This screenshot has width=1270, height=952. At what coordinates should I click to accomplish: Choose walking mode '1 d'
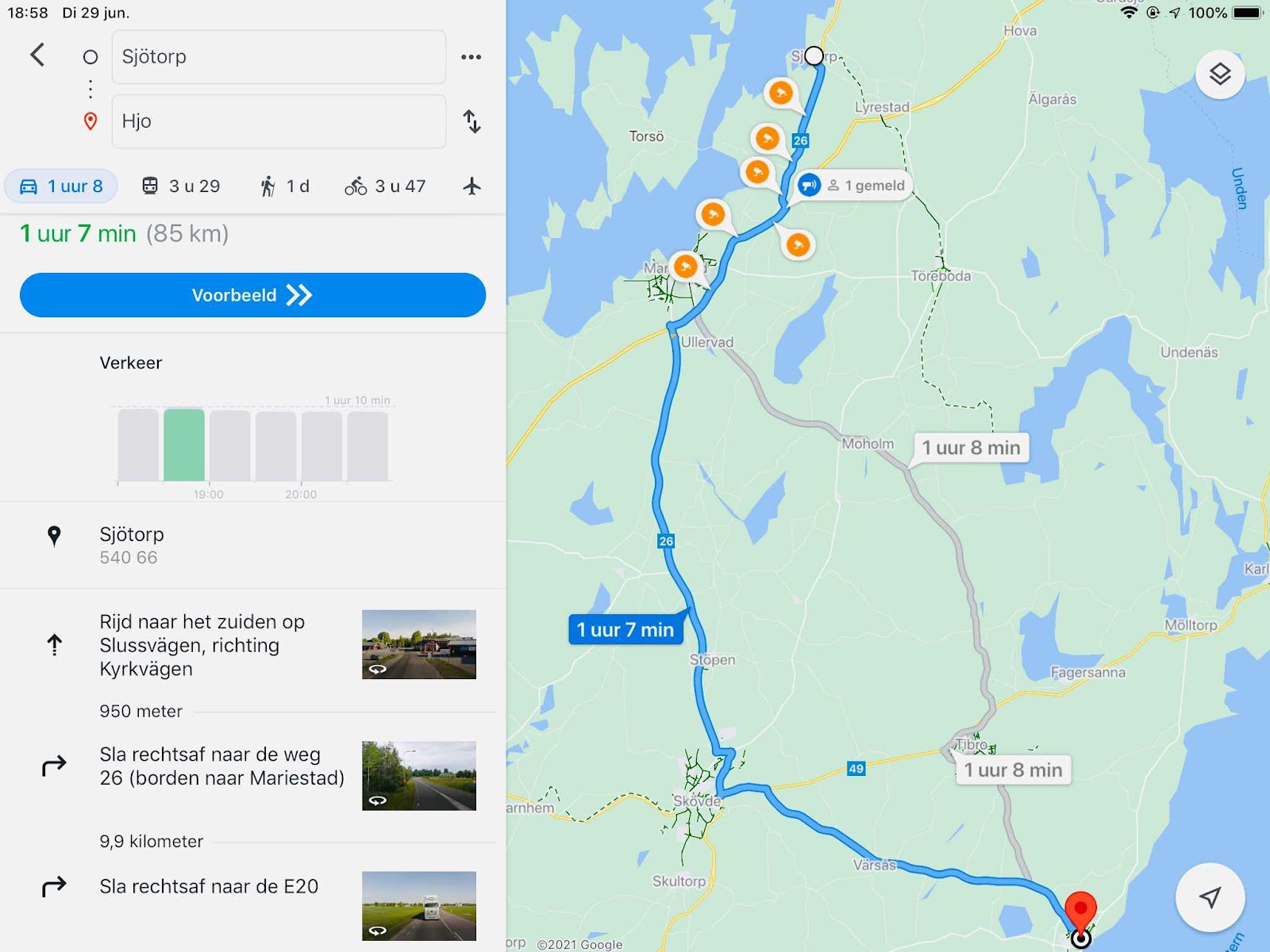click(x=285, y=186)
